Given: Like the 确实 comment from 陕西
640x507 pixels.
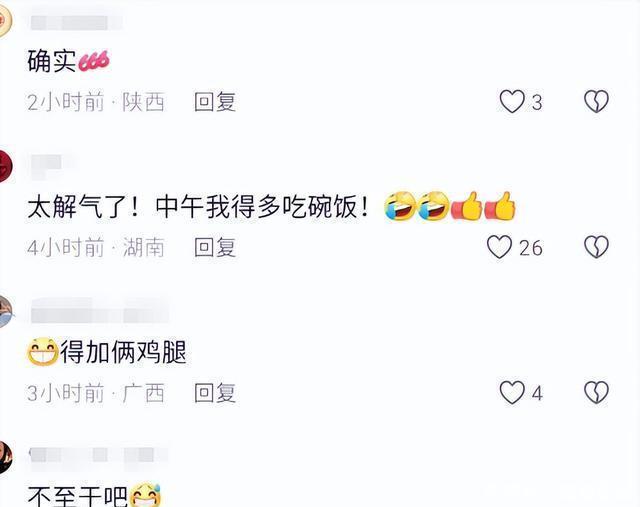Looking at the screenshot, I should point(512,101).
